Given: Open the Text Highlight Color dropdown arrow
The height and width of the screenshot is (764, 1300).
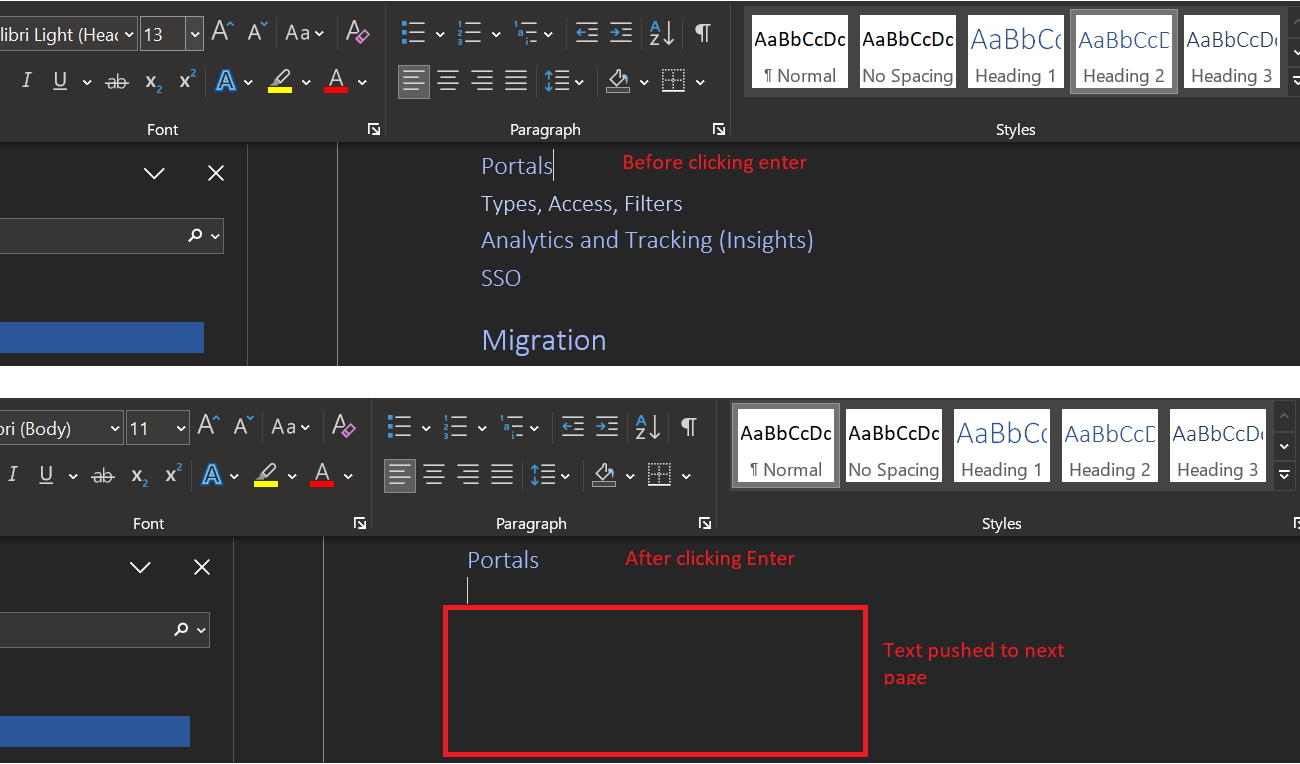Looking at the screenshot, I should (x=306, y=81).
